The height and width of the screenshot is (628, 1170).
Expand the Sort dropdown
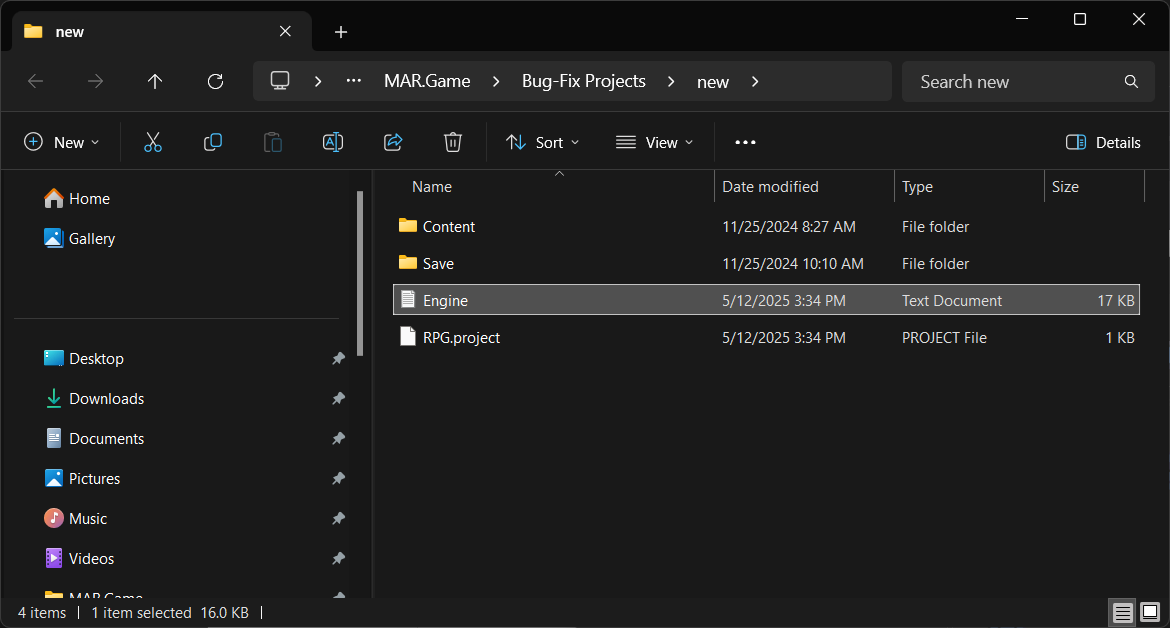tap(543, 142)
